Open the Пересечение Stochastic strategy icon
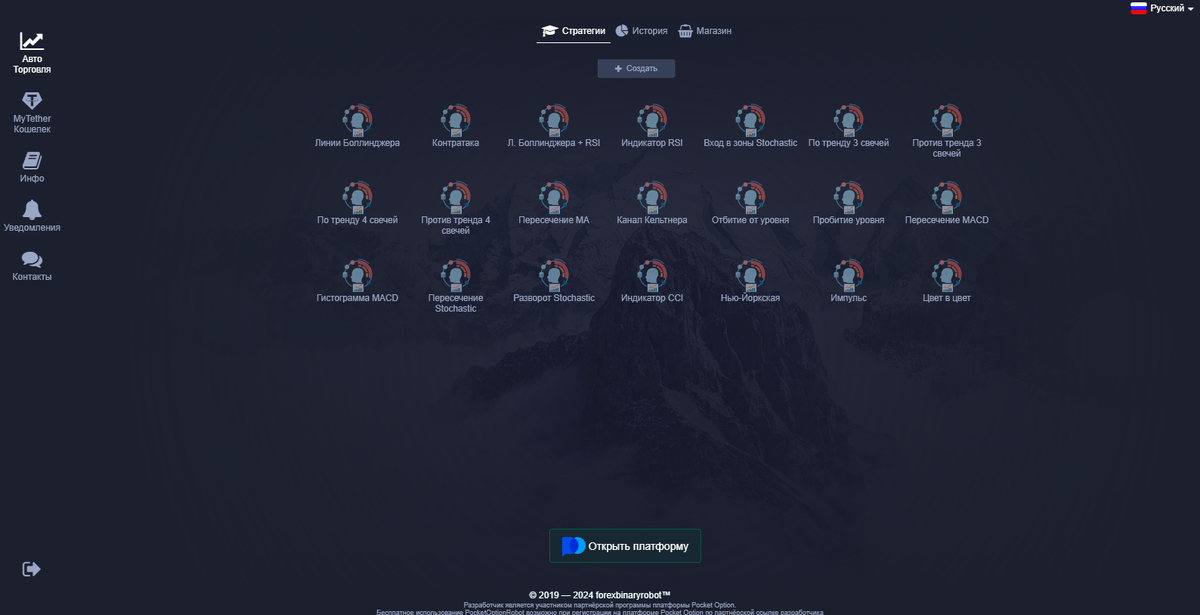The image size is (1200, 615). point(456,275)
